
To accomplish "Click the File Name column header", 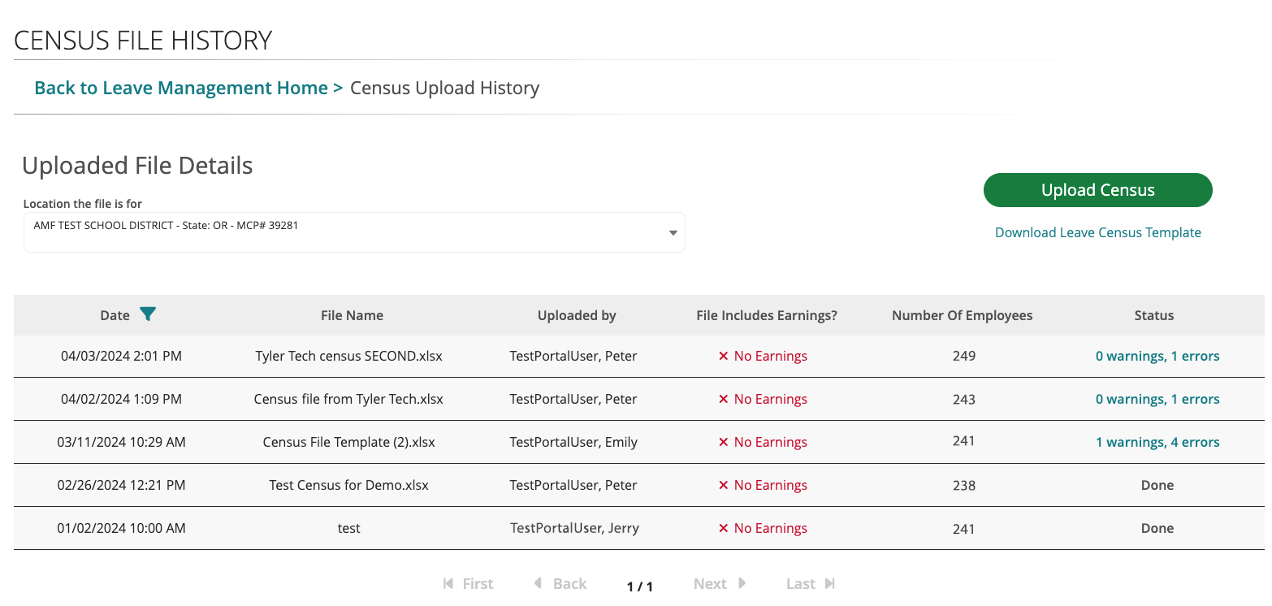I will [x=351, y=315].
